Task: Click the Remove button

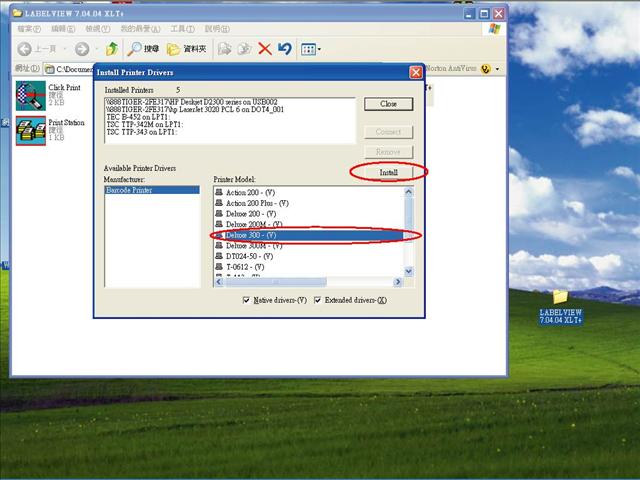Action: pos(389,152)
